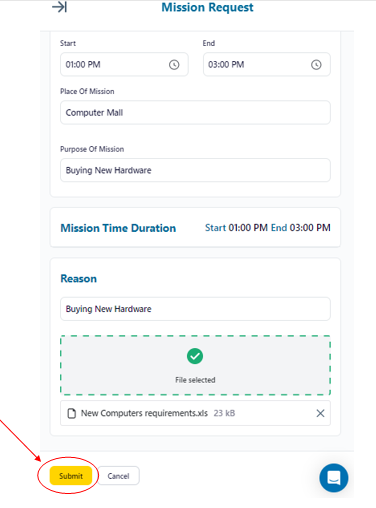The image size is (376, 508).
Task: Click the Mission Request page title
Action: point(207,7)
